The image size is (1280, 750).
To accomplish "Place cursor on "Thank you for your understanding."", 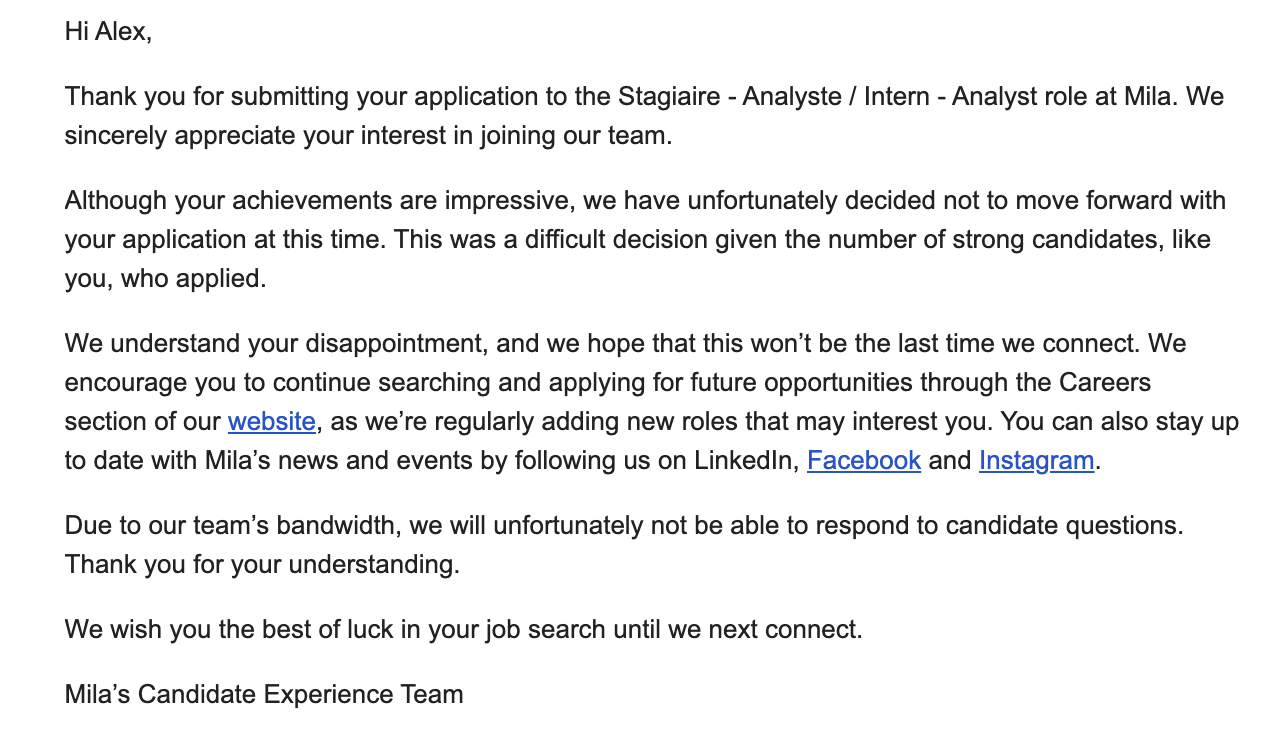I will click(x=262, y=565).
